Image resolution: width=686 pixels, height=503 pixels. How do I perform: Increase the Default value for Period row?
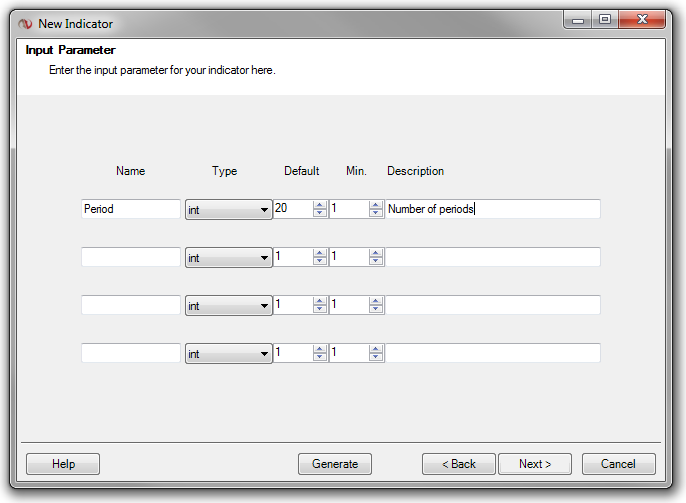(320, 205)
